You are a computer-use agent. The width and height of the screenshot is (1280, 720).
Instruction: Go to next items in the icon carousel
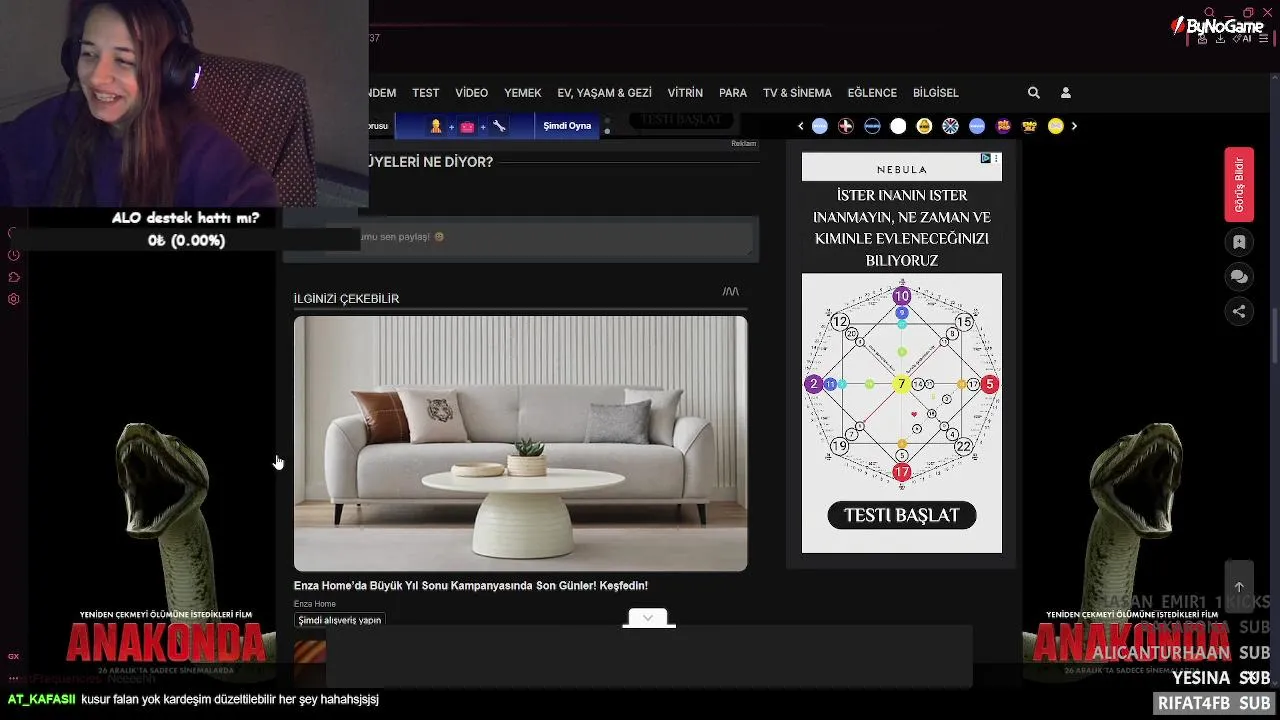(x=1074, y=126)
